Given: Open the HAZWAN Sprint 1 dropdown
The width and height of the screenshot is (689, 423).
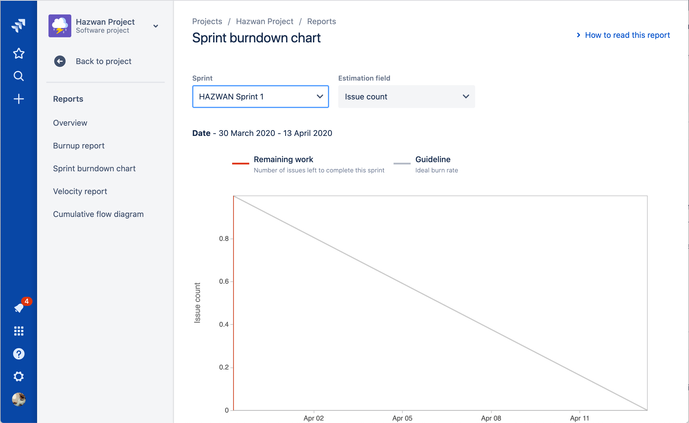Looking at the screenshot, I should pyautogui.click(x=261, y=97).
